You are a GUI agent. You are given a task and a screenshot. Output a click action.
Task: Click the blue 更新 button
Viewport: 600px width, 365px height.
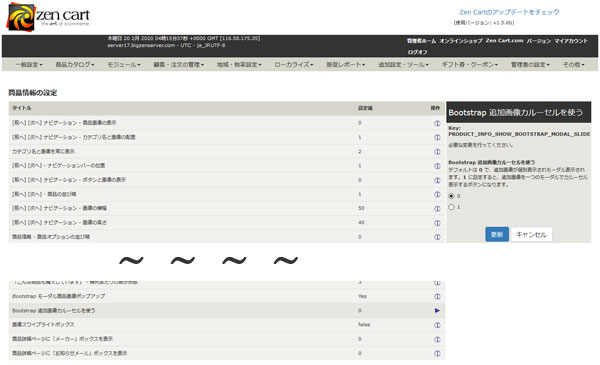(497, 234)
